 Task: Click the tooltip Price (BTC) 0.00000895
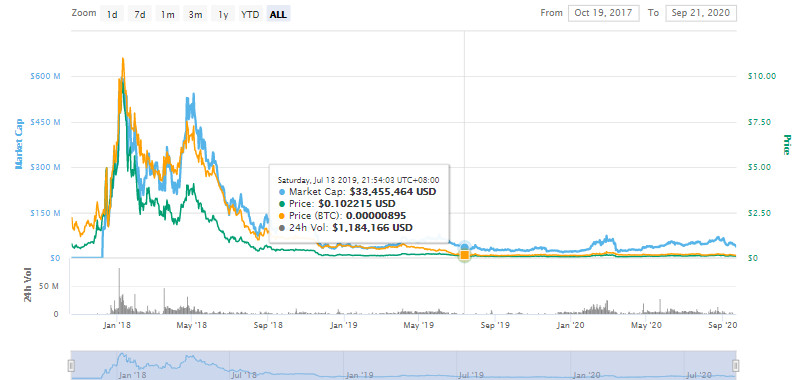pos(376,216)
